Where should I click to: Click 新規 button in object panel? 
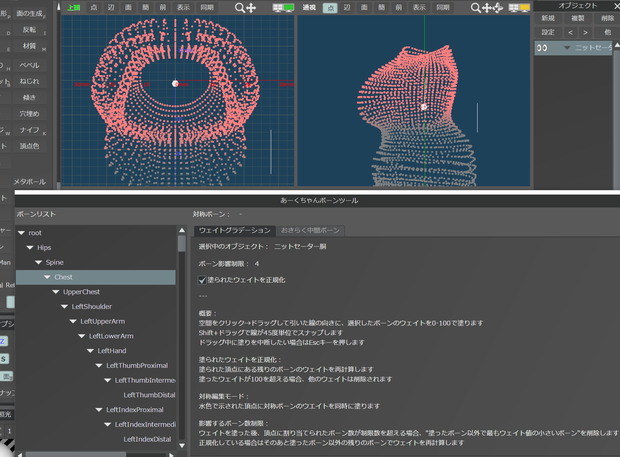click(548, 18)
